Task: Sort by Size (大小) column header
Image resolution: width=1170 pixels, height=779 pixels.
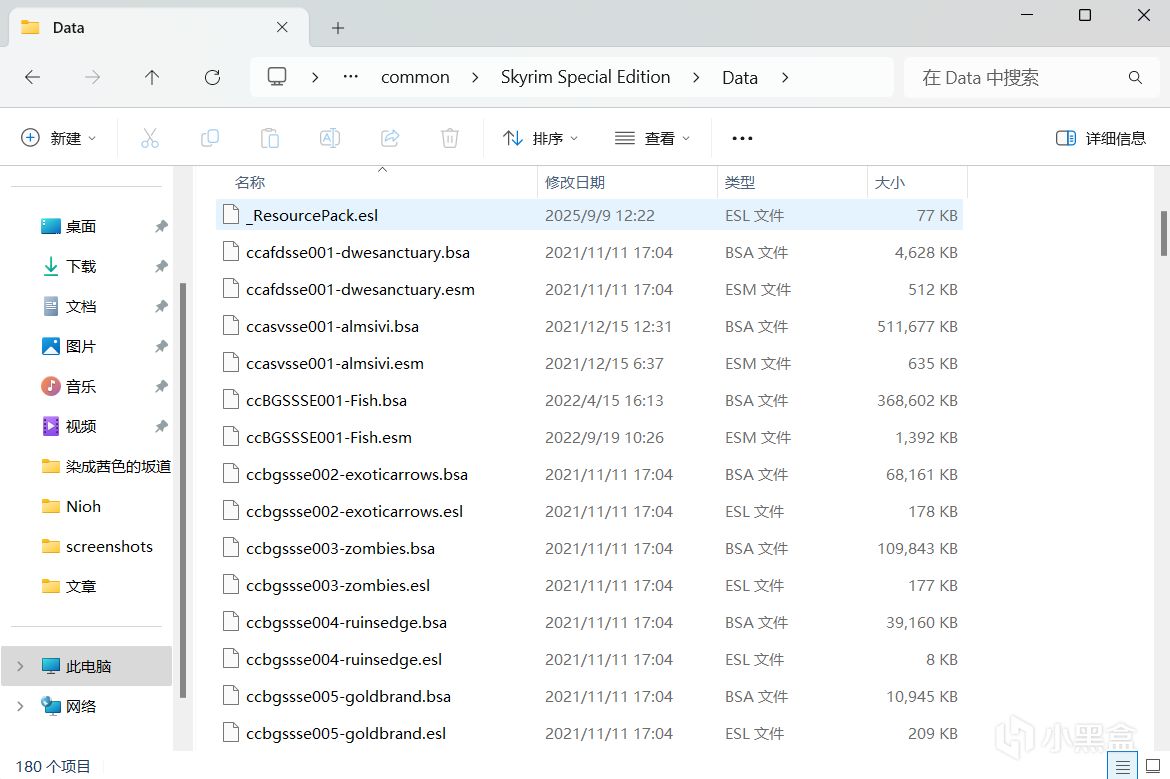Action: coord(917,182)
